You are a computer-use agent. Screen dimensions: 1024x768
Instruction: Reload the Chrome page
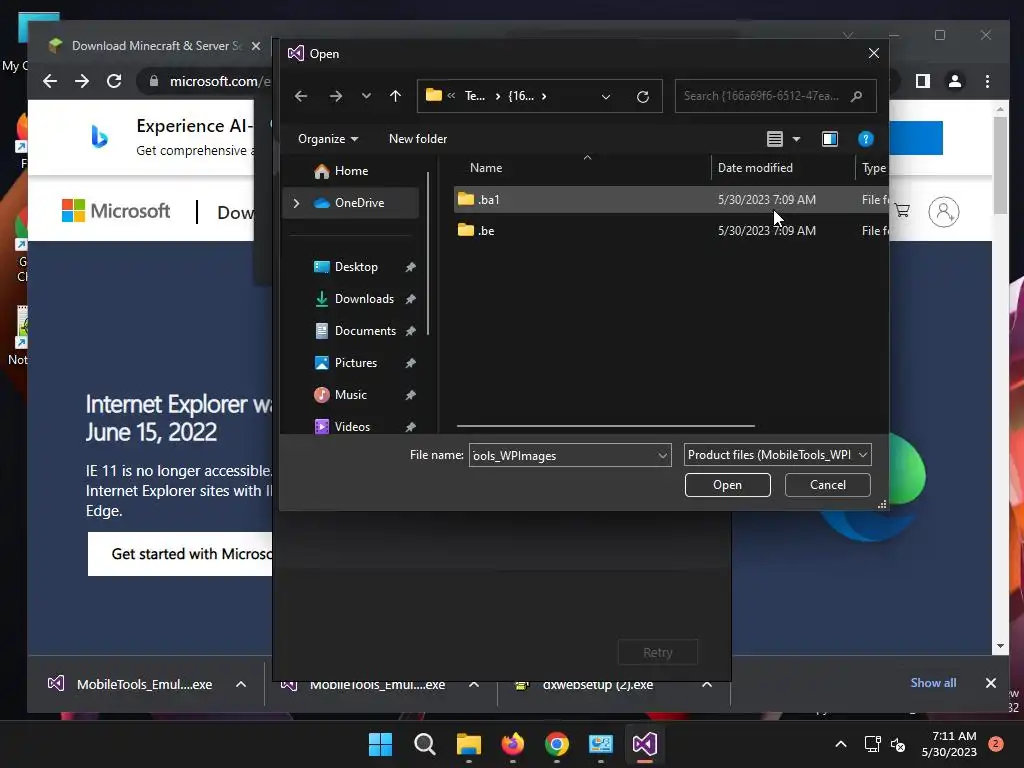114,81
